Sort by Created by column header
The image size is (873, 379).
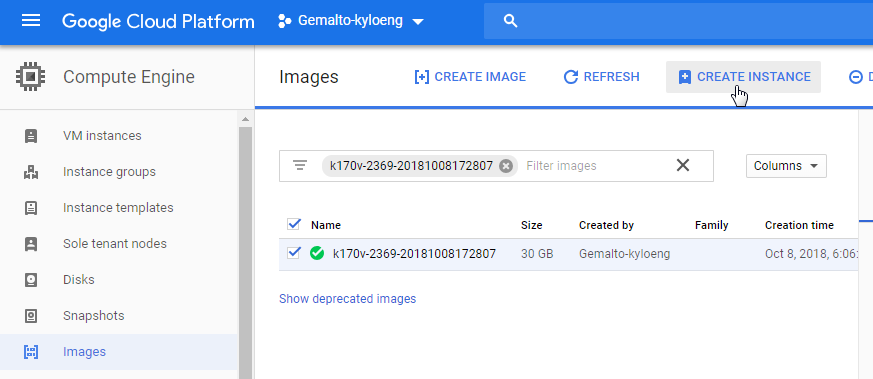(x=606, y=225)
